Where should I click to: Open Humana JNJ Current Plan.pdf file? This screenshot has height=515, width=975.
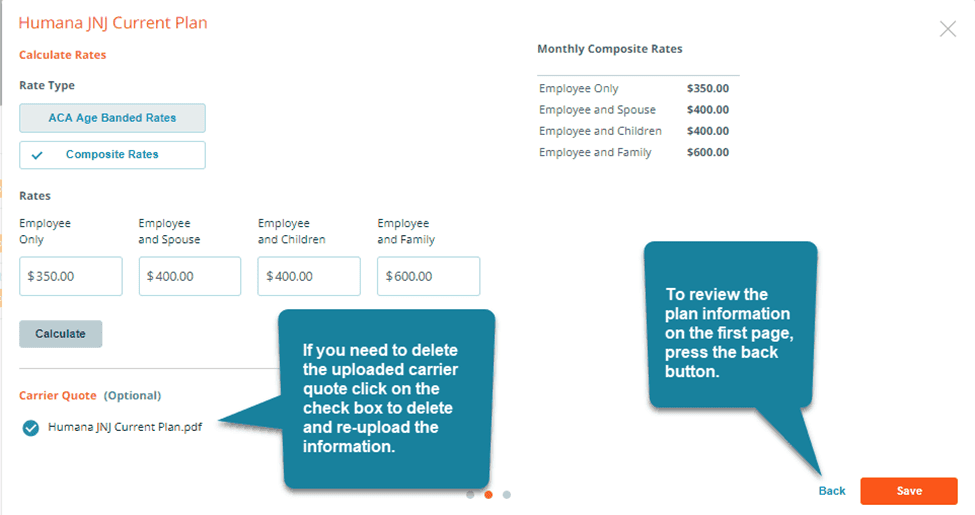point(125,427)
